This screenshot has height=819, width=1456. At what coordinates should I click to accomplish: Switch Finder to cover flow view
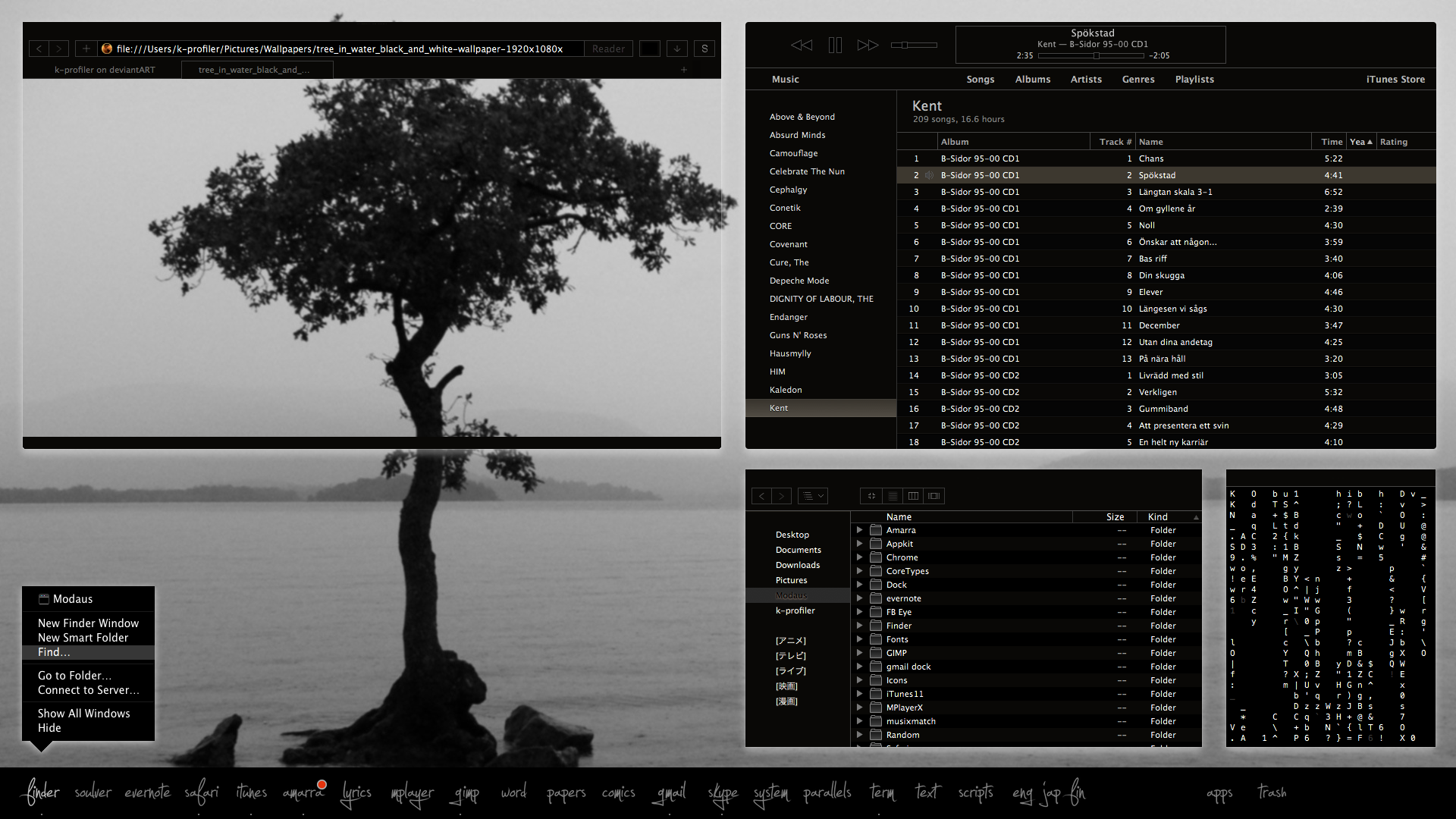point(934,496)
